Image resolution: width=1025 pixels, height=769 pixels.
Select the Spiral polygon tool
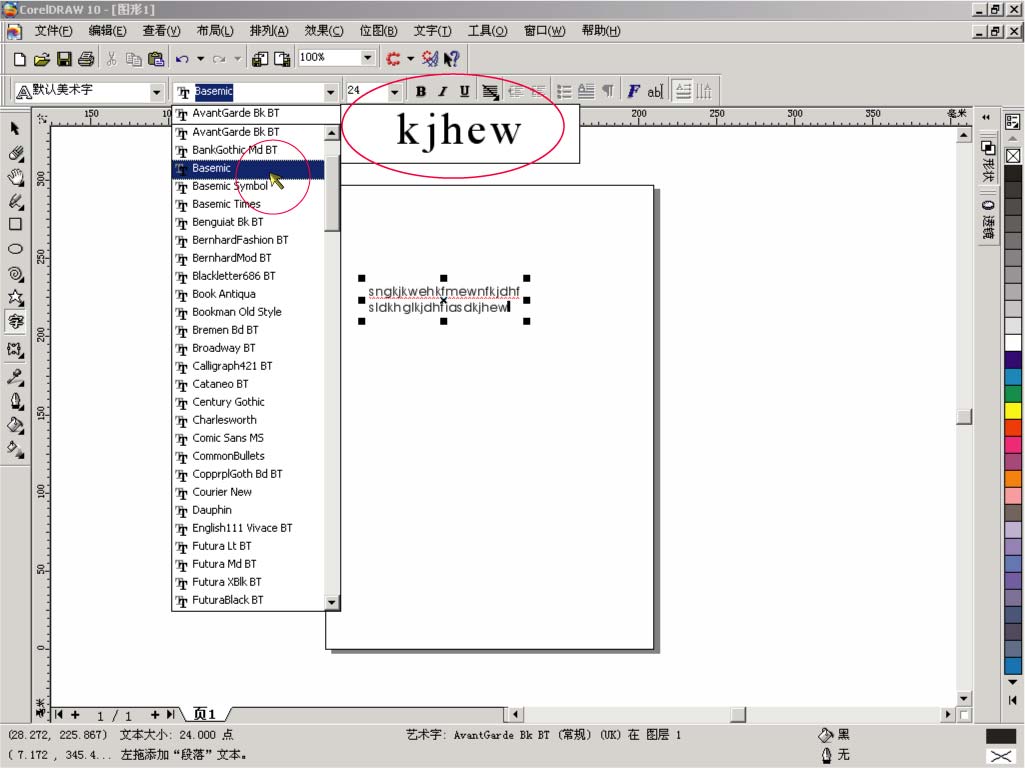click(16, 273)
